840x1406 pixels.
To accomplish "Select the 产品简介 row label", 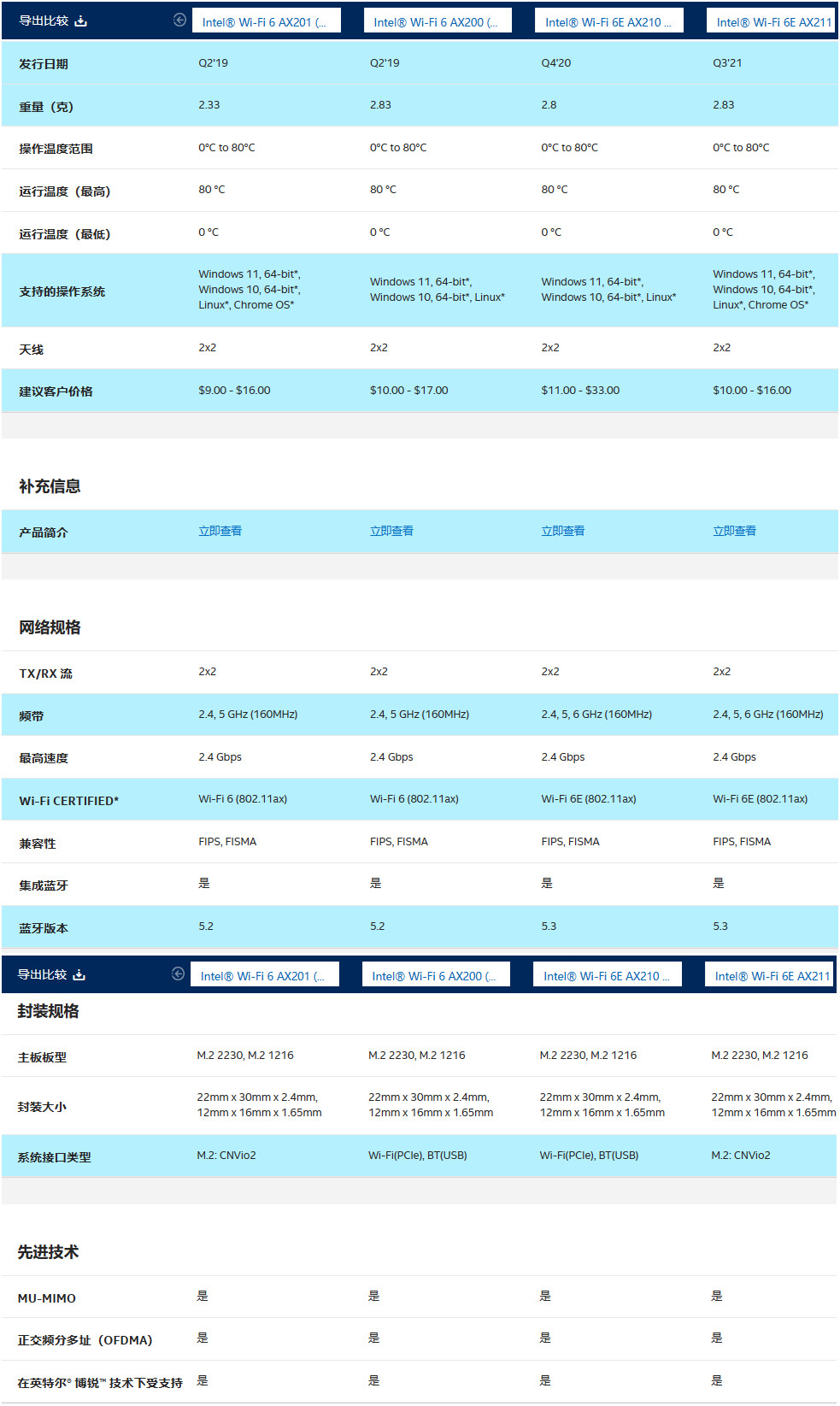I will coord(44,532).
